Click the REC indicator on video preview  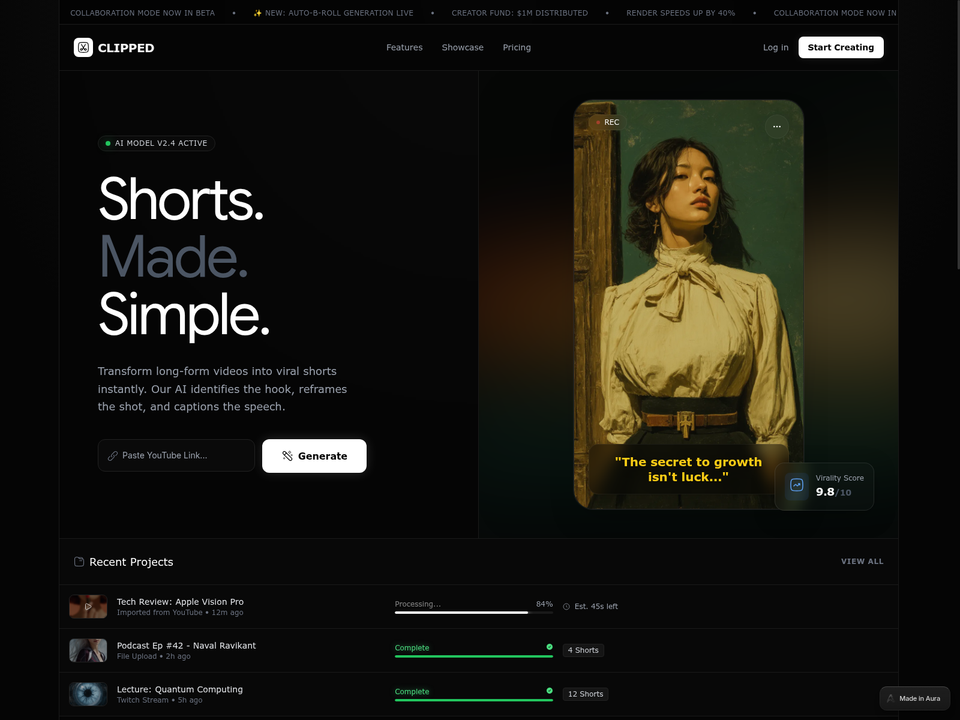coord(607,122)
